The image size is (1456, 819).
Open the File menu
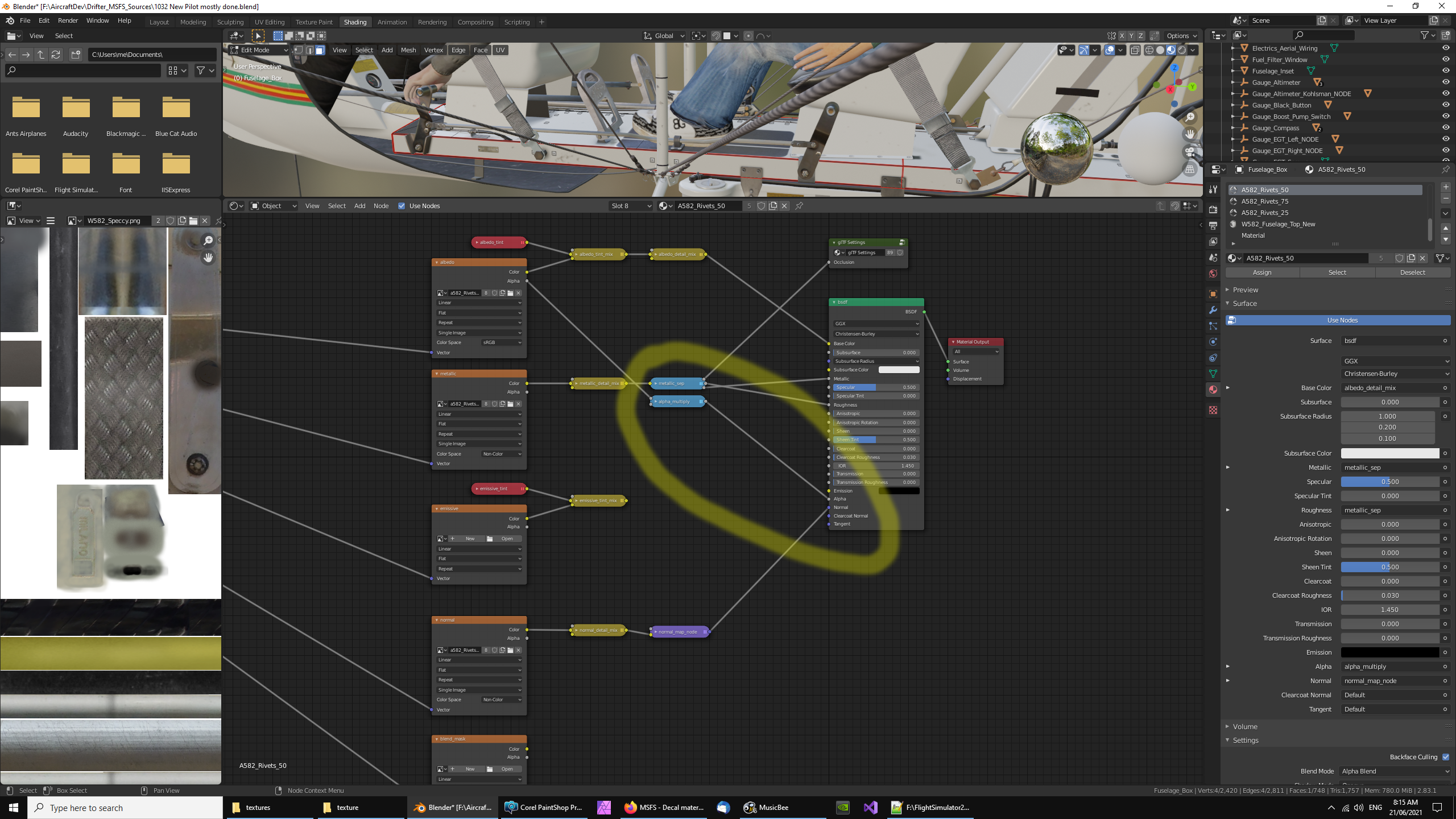pyautogui.click(x=25, y=20)
